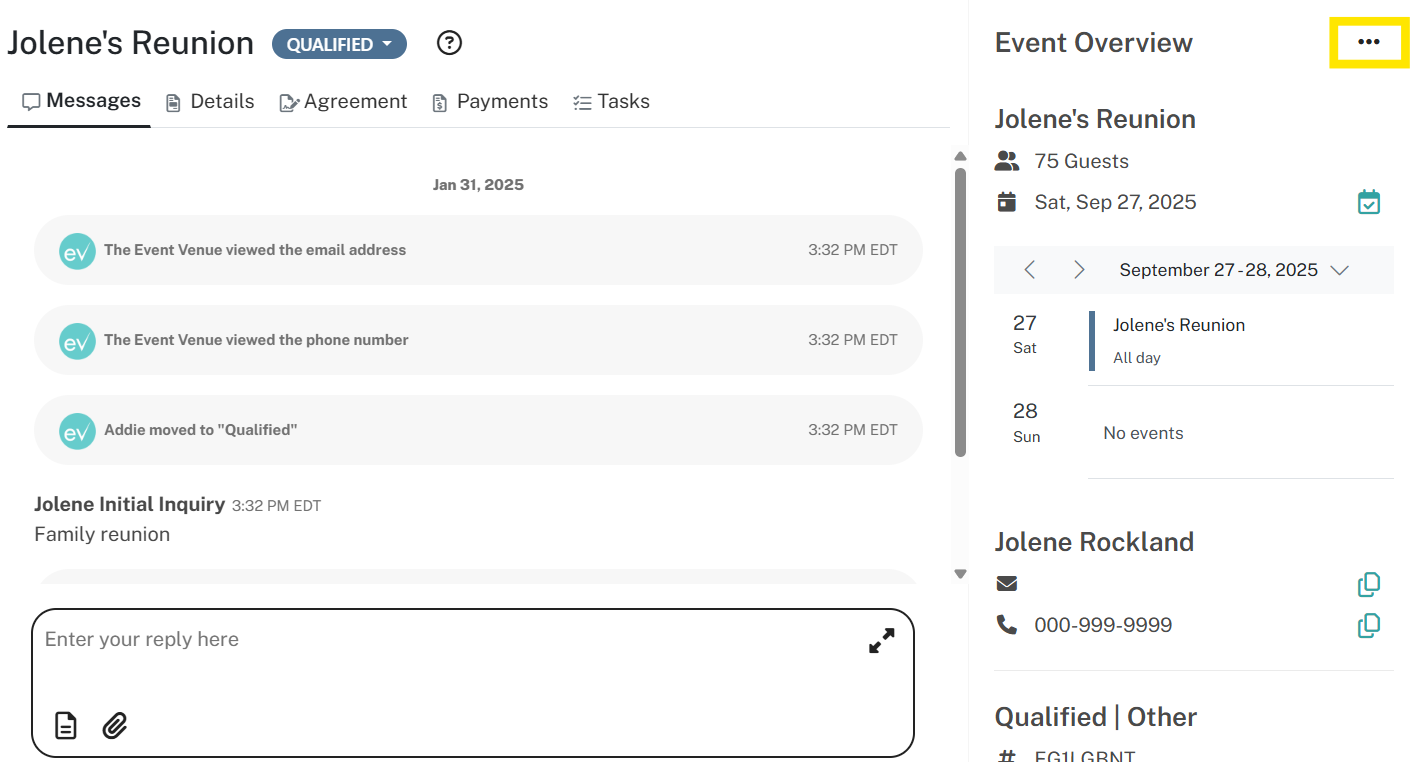The image size is (1411, 762).
Task: Click the 'Jolene's Reunion' page title
Action: click(130, 43)
